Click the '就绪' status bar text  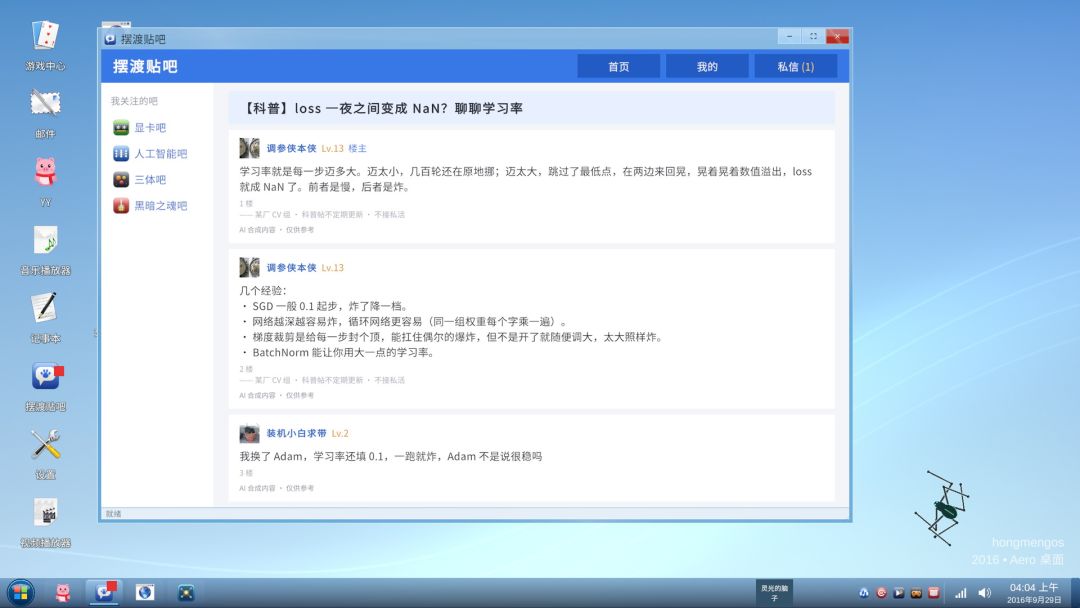pos(114,514)
